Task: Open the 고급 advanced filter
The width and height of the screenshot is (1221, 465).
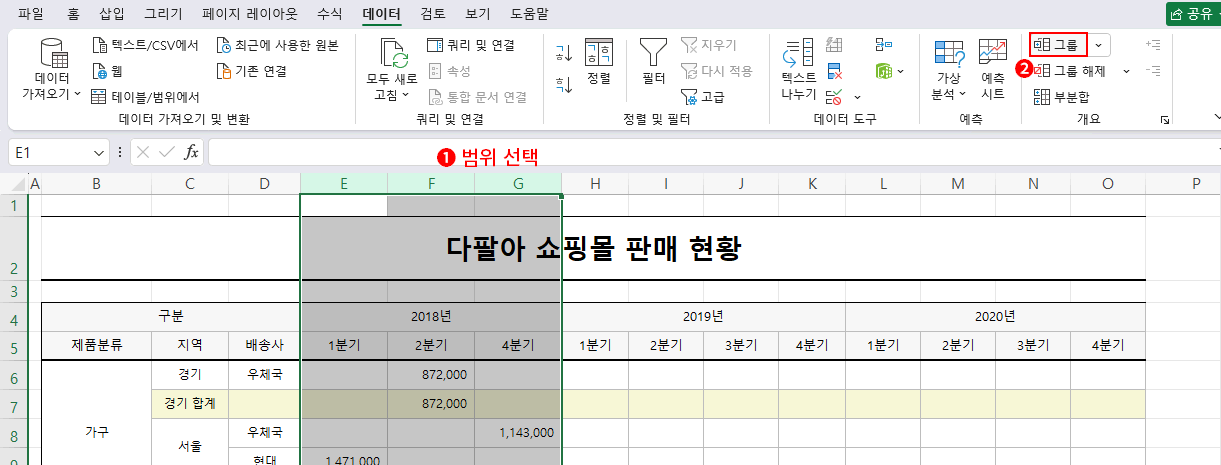Action: pyautogui.click(x=703, y=97)
